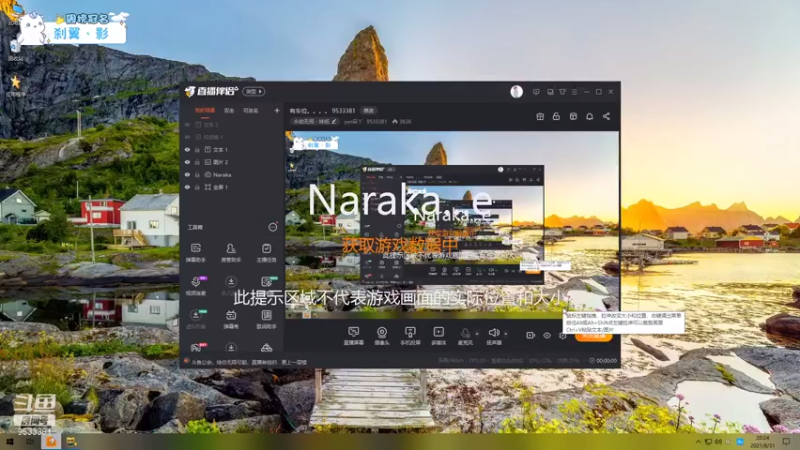Open the Windows notification center icon

pos(786,441)
